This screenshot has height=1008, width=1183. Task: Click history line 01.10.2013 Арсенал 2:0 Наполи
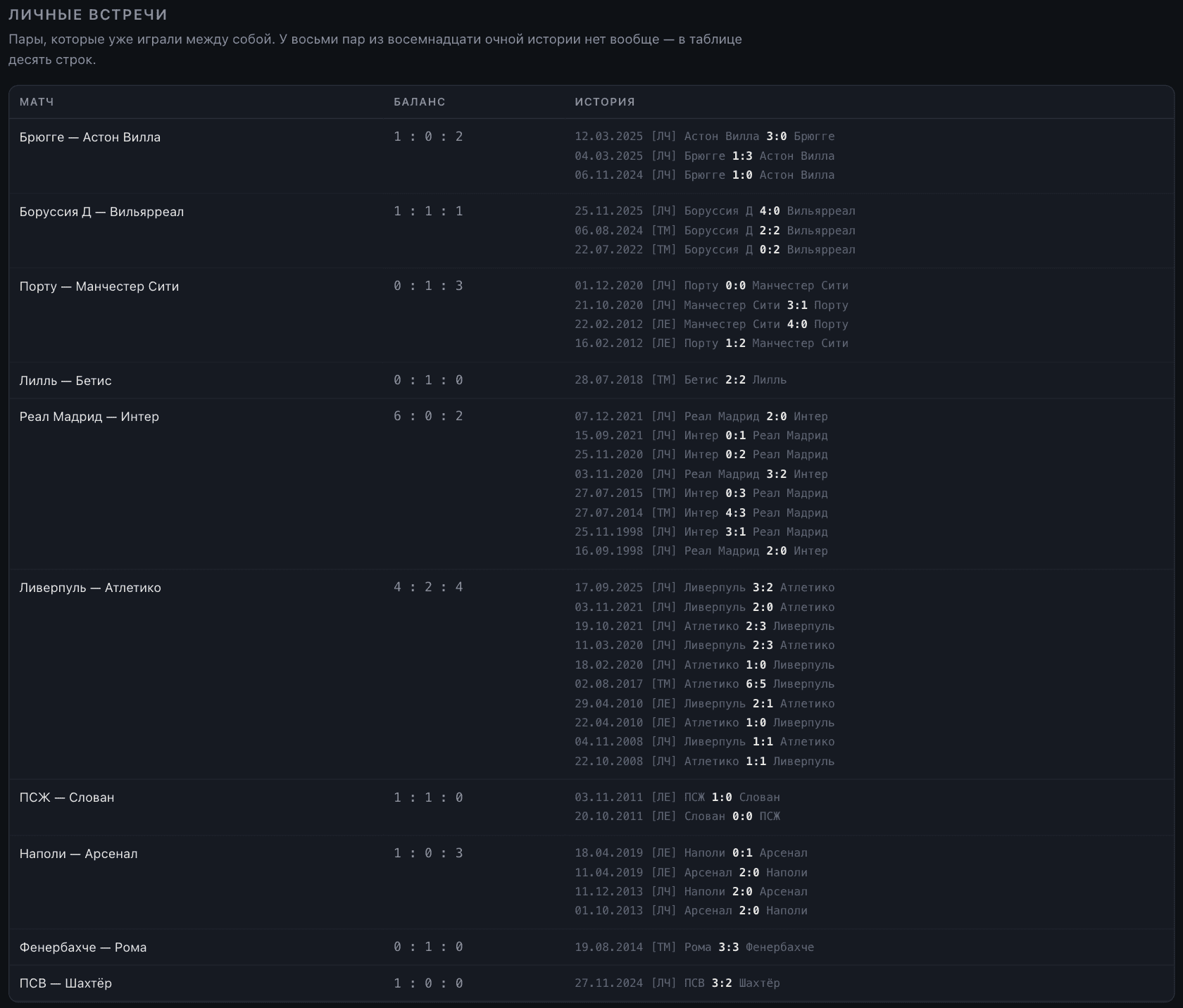coord(691,911)
